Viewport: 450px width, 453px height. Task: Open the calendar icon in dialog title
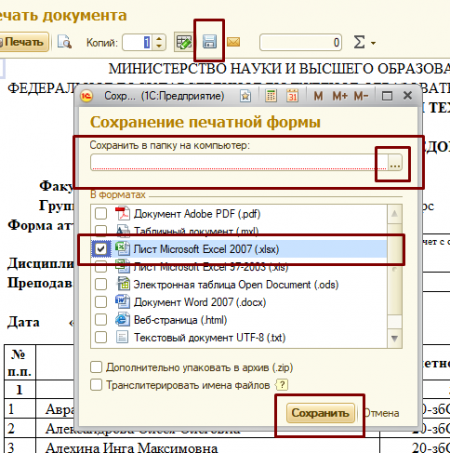click(292, 96)
